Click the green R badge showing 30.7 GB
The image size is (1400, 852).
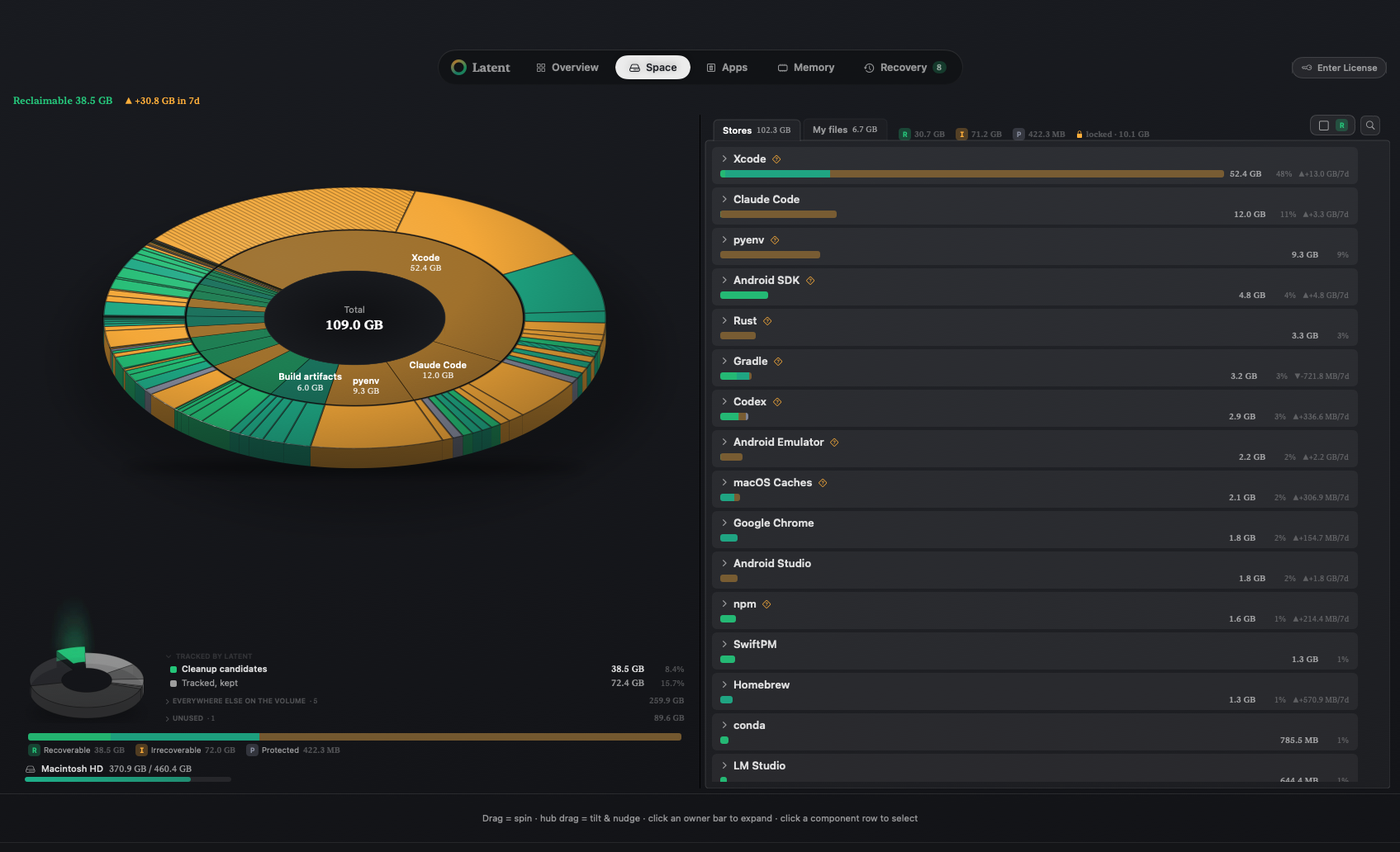[x=904, y=134]
